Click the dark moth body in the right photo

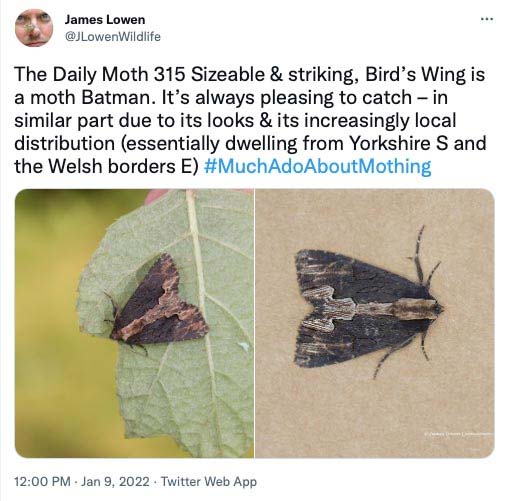click(367, 308)
